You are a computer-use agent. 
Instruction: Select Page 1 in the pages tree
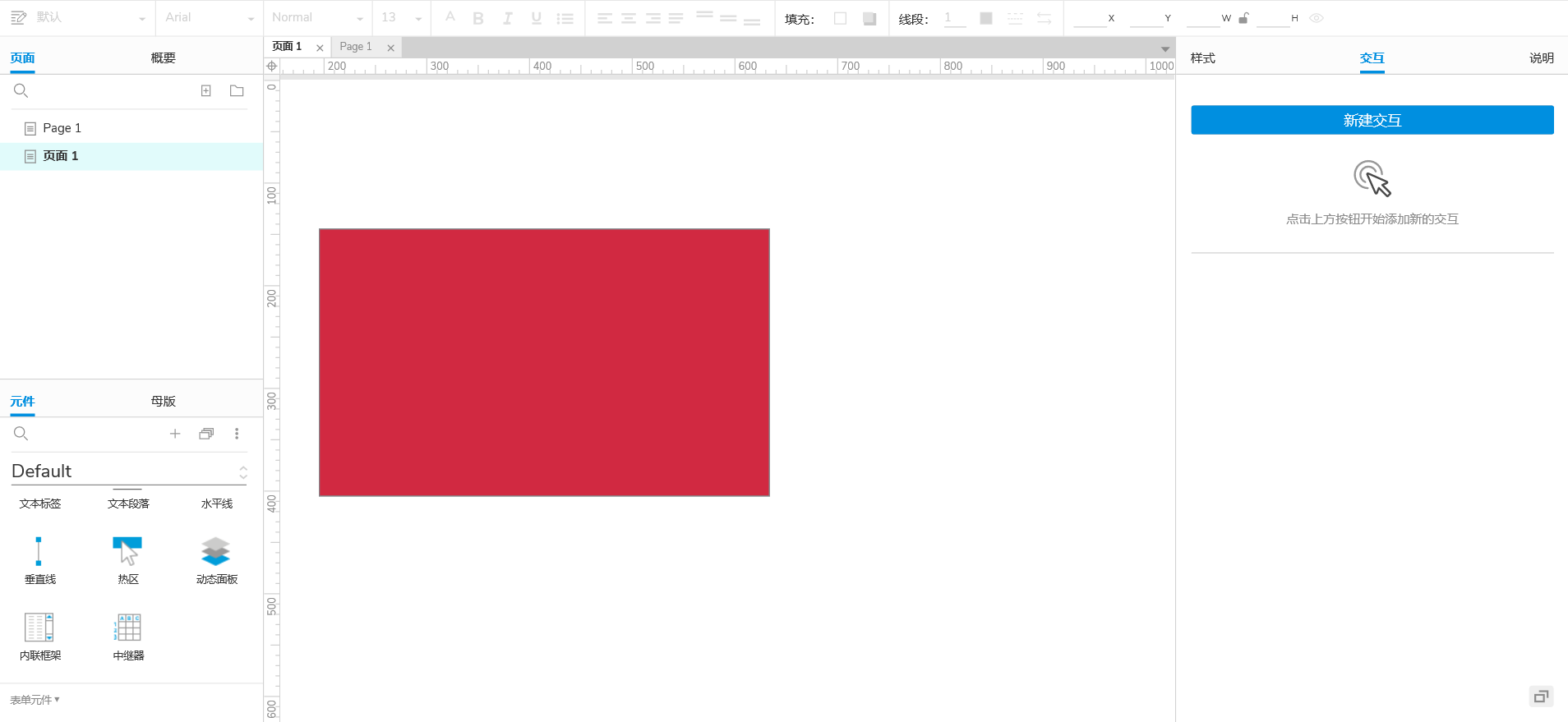[131, 128]
